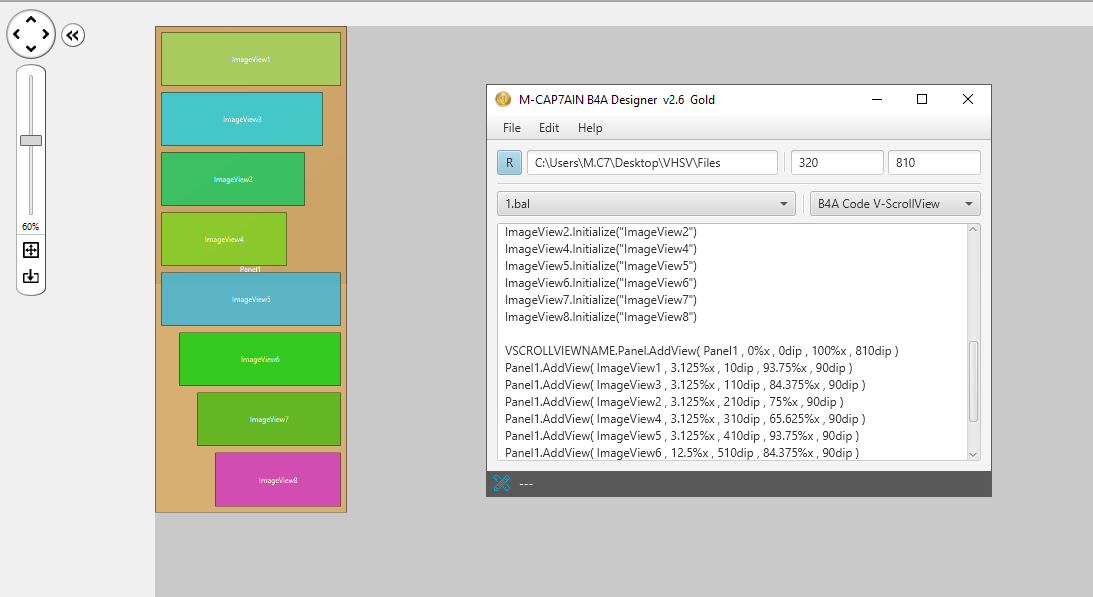Click the download/export icon under zoom slider

[x=31, y=276]
